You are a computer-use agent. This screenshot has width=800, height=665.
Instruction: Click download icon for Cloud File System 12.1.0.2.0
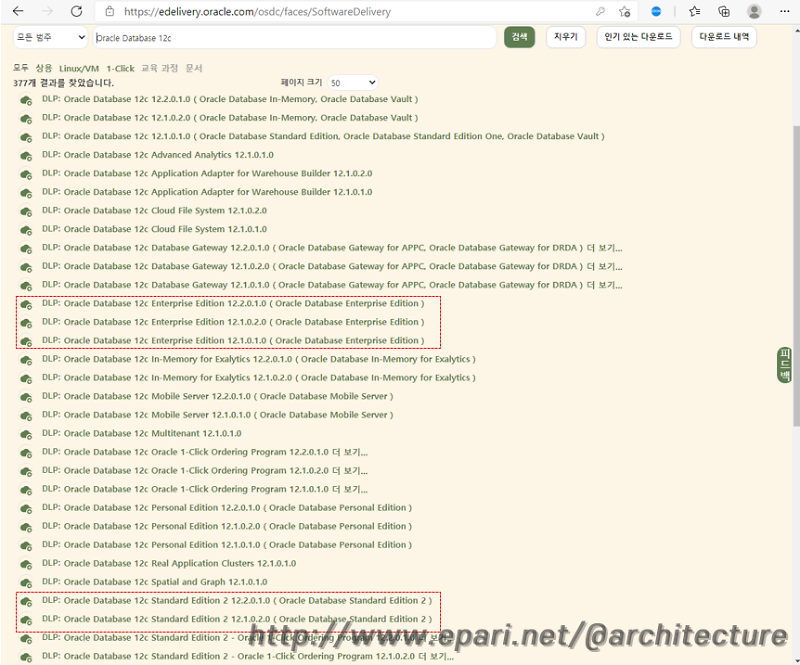(x=26, y=211)
